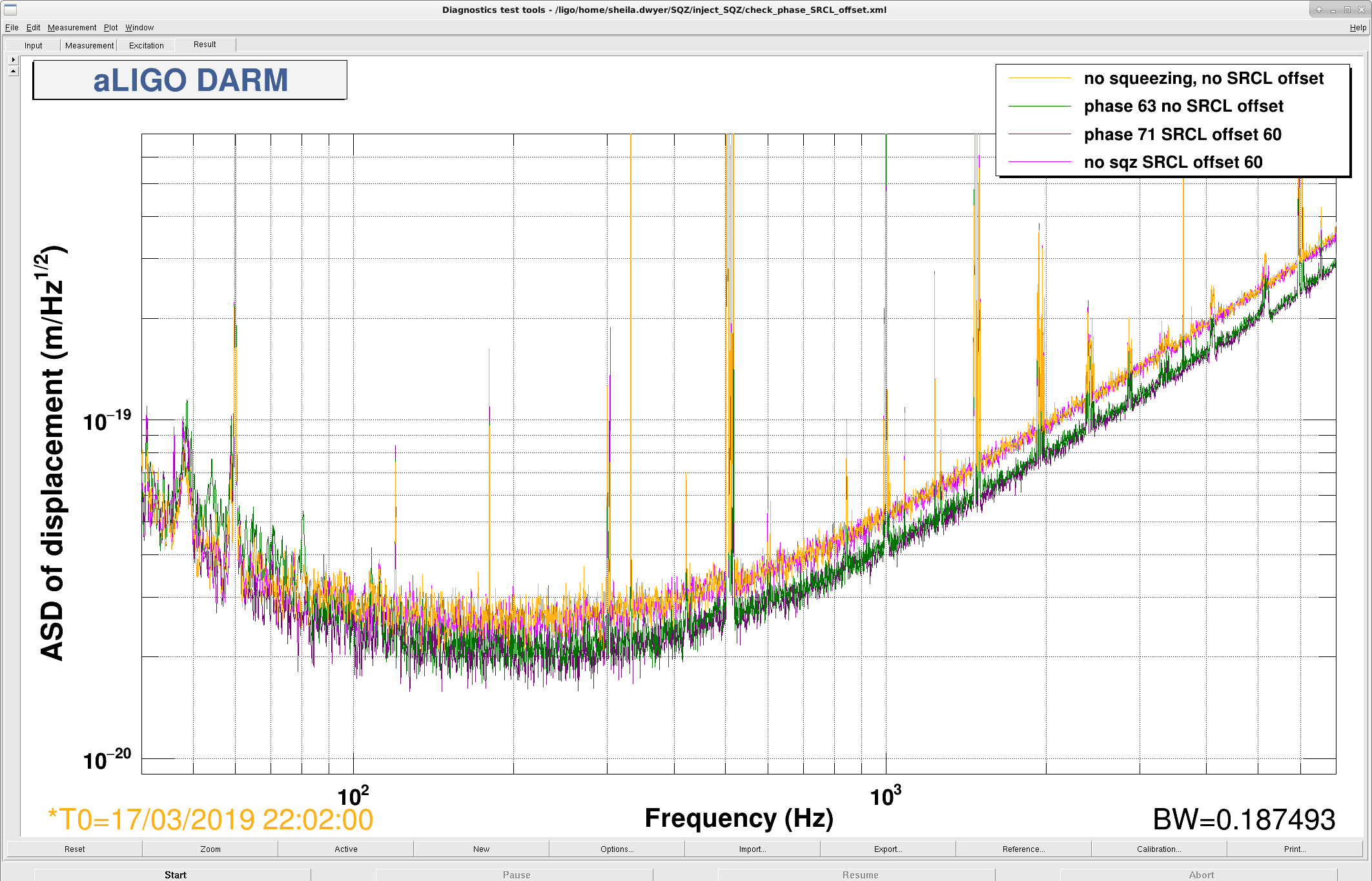Open the File menu

point(12,28)
